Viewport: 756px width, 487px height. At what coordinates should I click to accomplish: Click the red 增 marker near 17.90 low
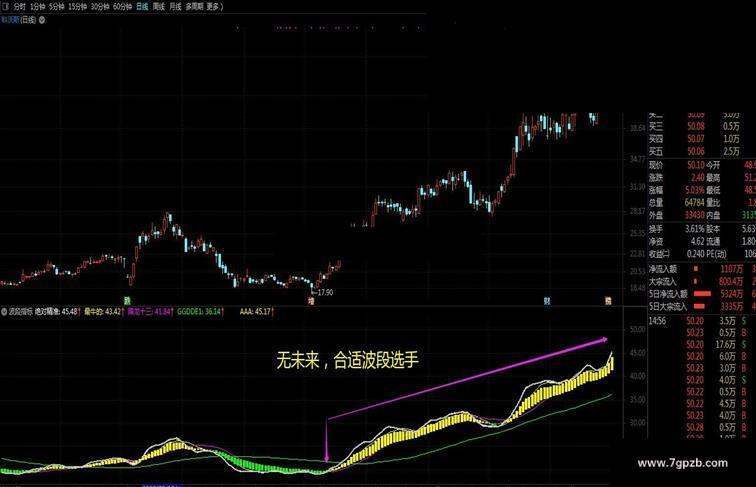pyautogui.click(x=311, y=300)
